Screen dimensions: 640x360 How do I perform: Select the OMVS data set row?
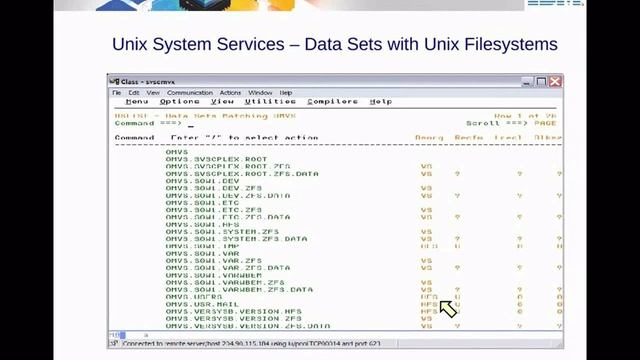[x=177, y=152]
